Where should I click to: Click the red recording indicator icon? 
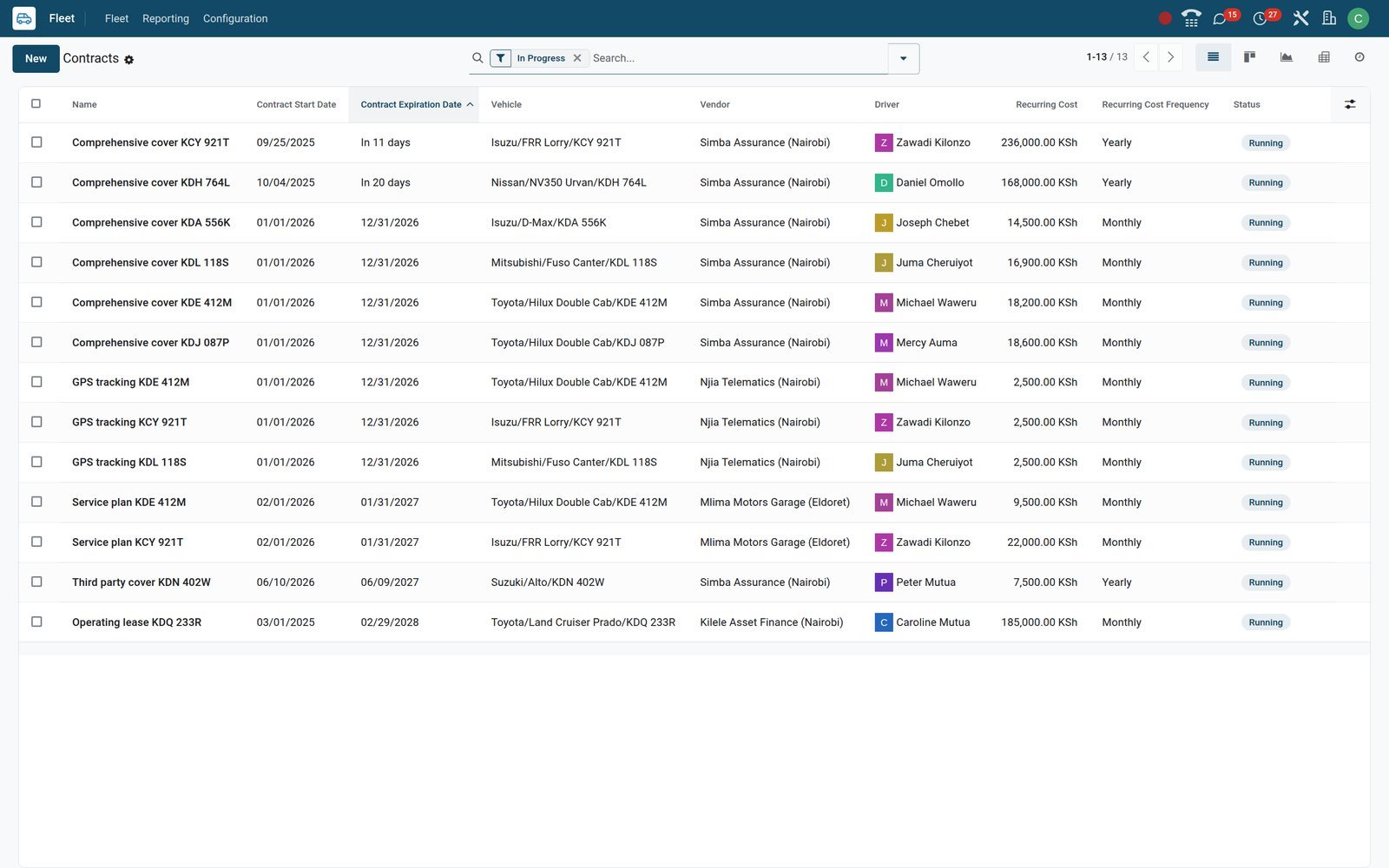point(1165,18)
